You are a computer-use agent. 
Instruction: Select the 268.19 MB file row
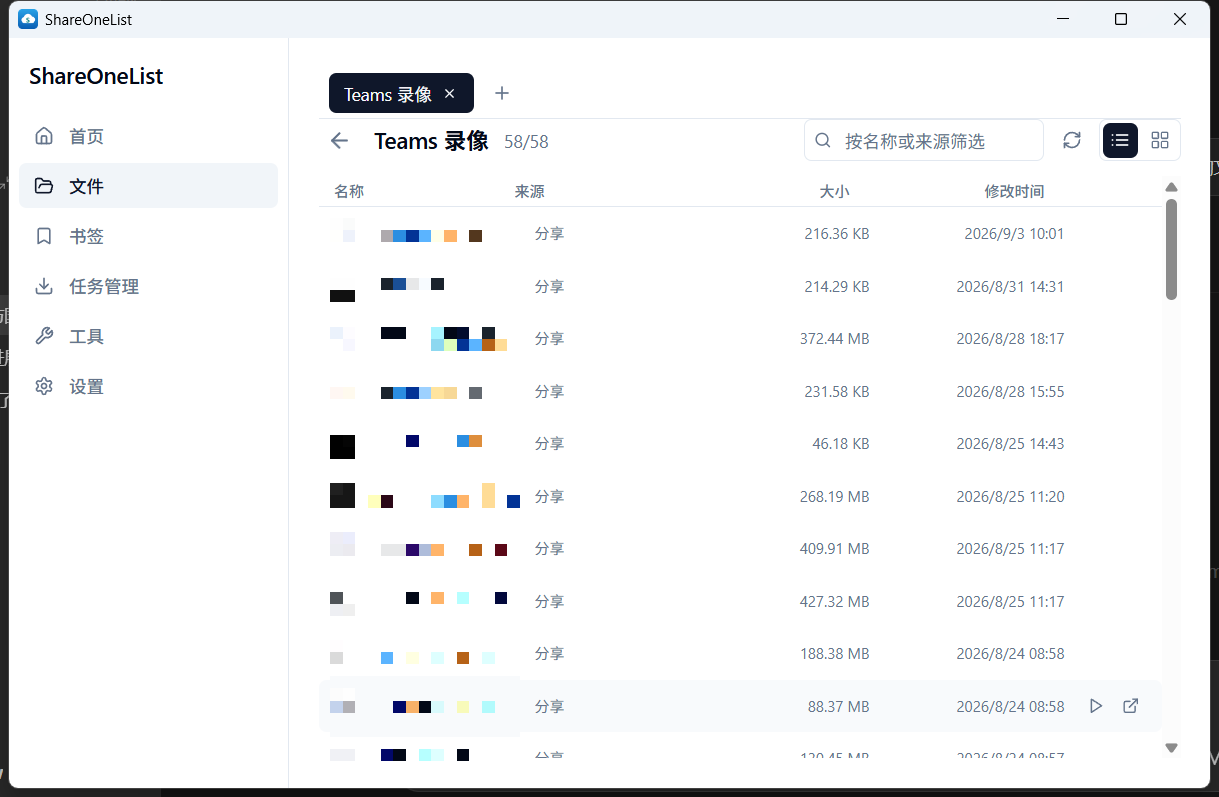pos(740,496)
